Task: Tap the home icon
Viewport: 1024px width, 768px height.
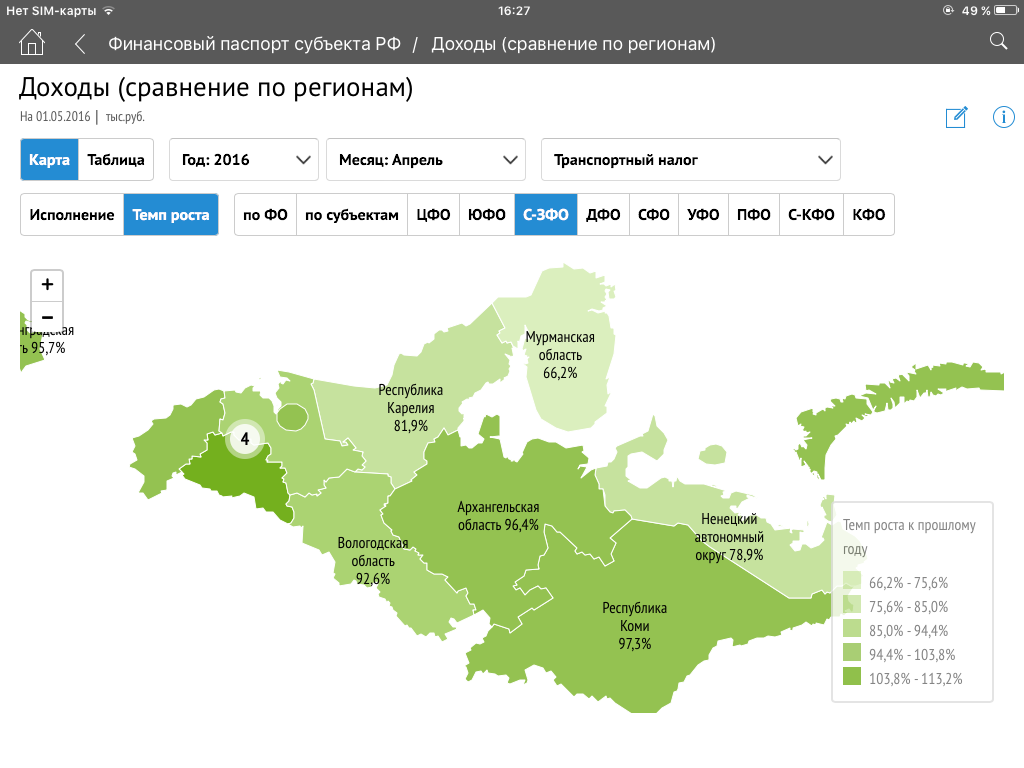Action: click(x=32, y=43)
